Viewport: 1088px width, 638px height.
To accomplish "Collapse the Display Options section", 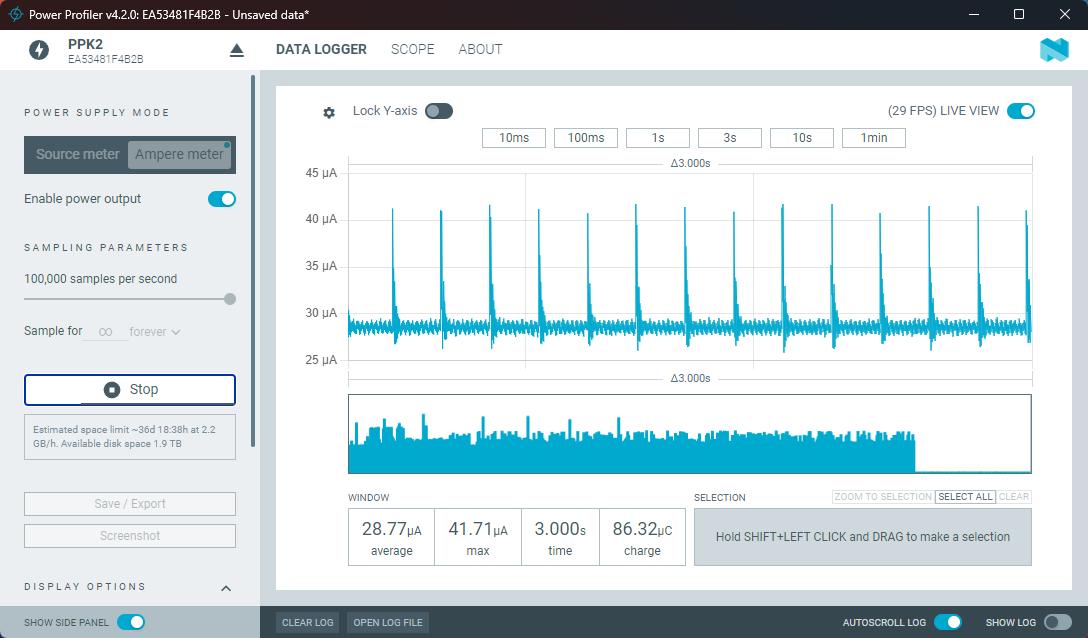I will 226,588.
